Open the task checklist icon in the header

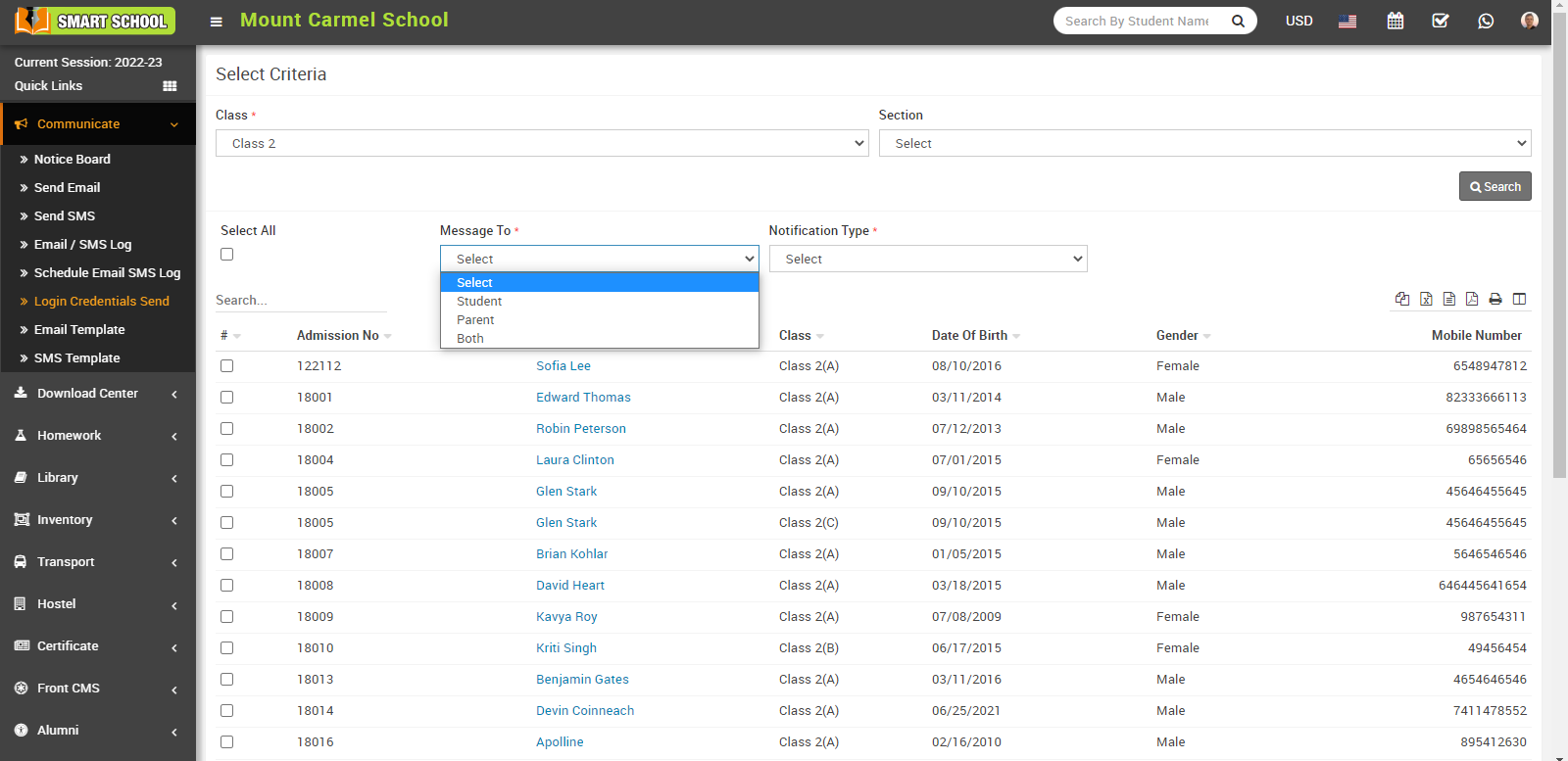(x=1440, y=21)
